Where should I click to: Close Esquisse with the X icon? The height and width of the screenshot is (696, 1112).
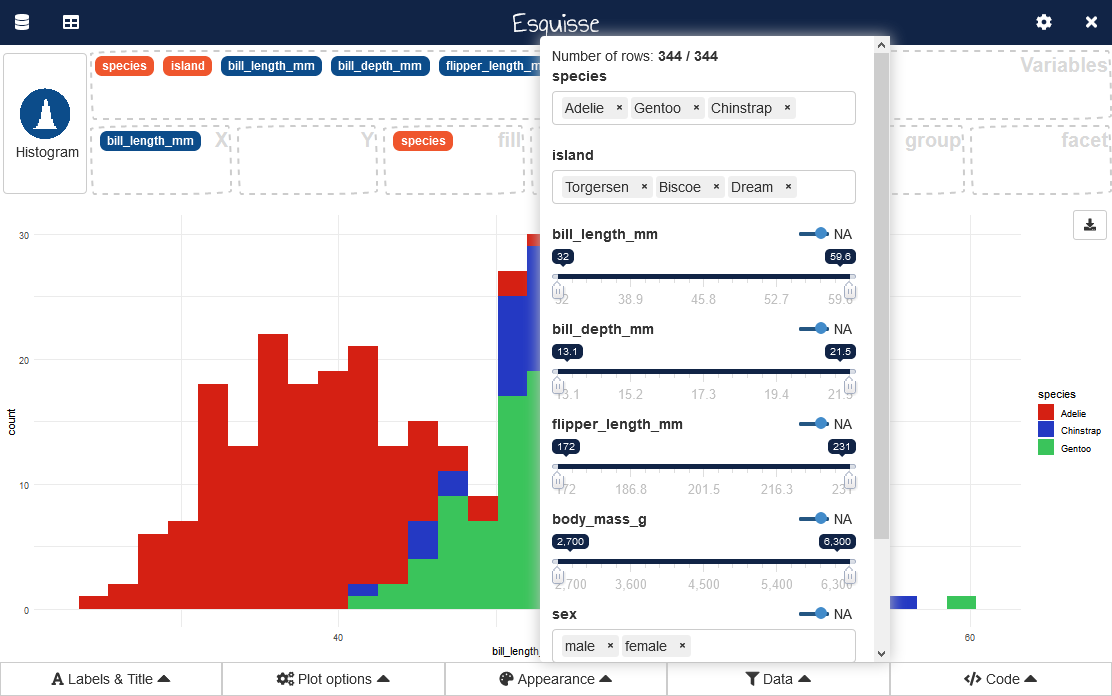pos(1091,22)
